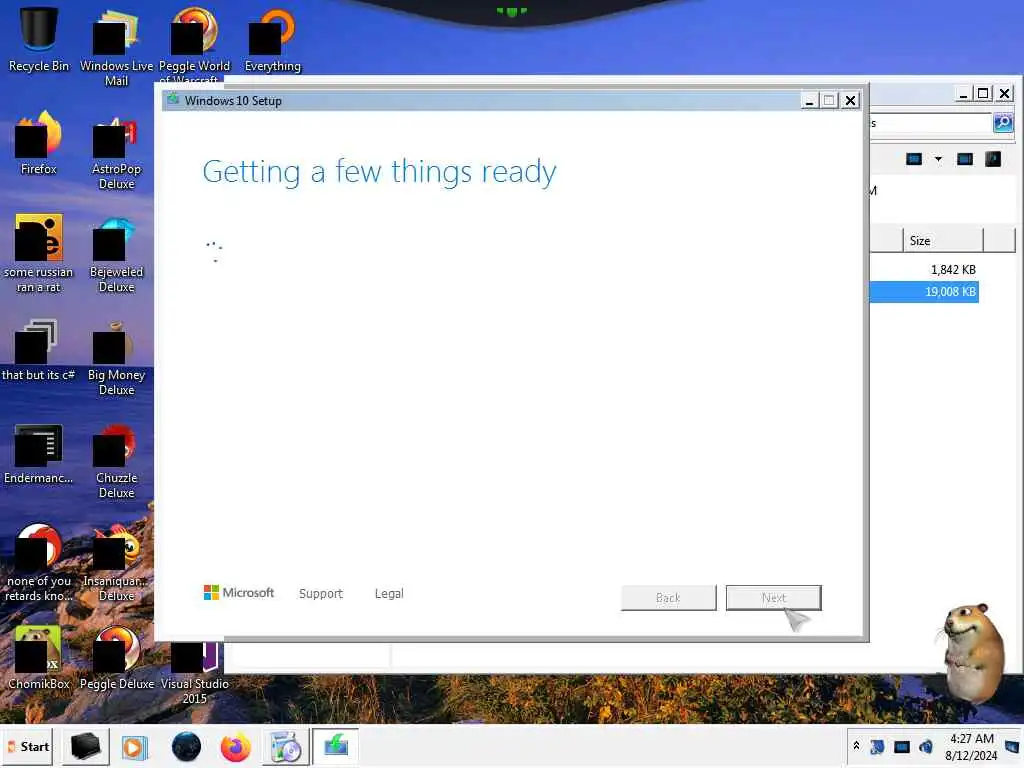Screen dimensions: 1024x768
Task: Click the Back button in Setup
Action: [x=668, y=598]
